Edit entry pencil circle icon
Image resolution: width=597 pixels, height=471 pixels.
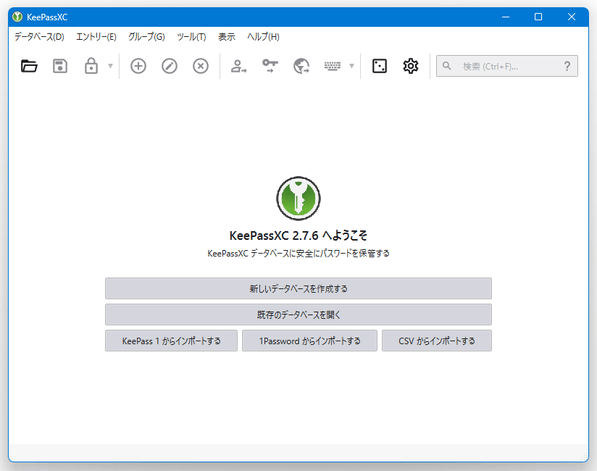click(x=169, y=66)
